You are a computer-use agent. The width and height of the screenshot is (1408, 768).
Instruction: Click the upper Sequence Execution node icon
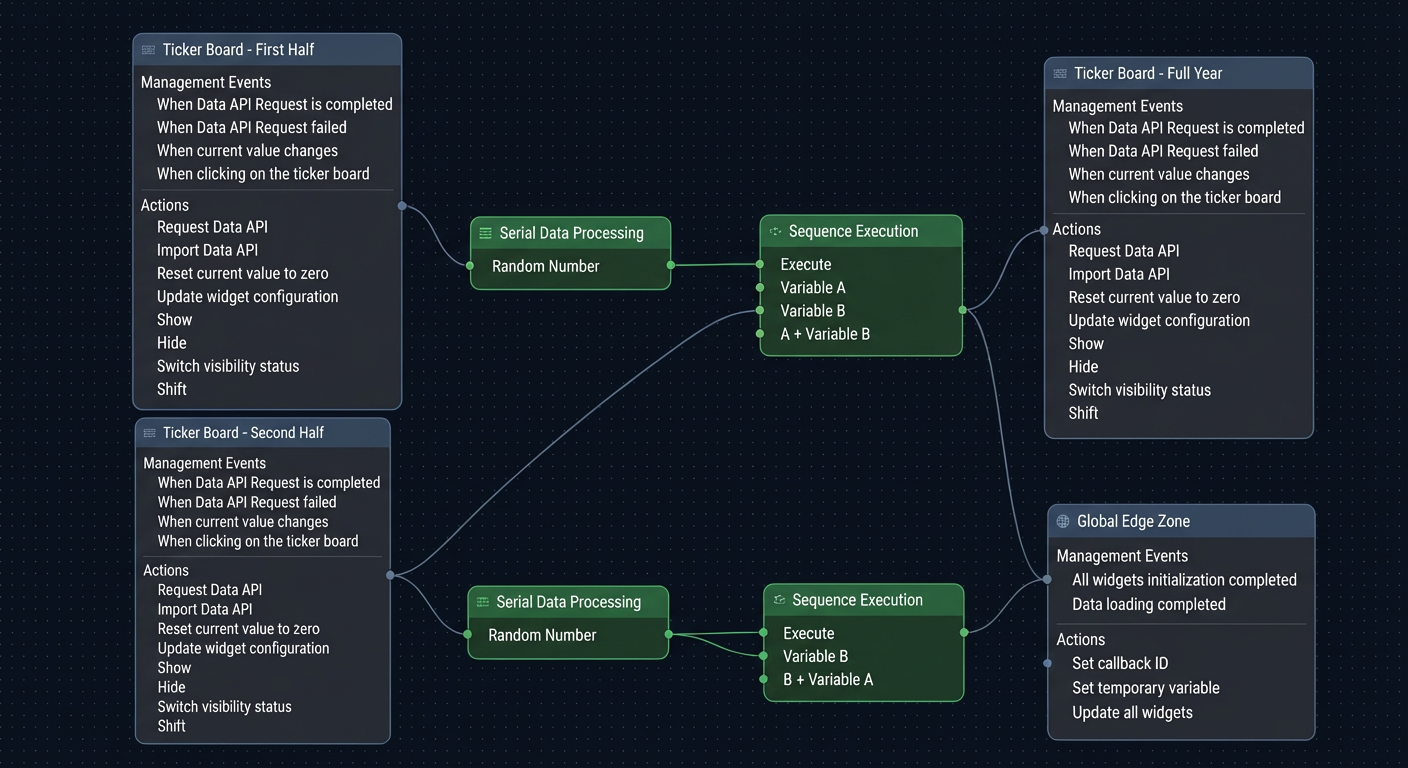click(775, 232)
